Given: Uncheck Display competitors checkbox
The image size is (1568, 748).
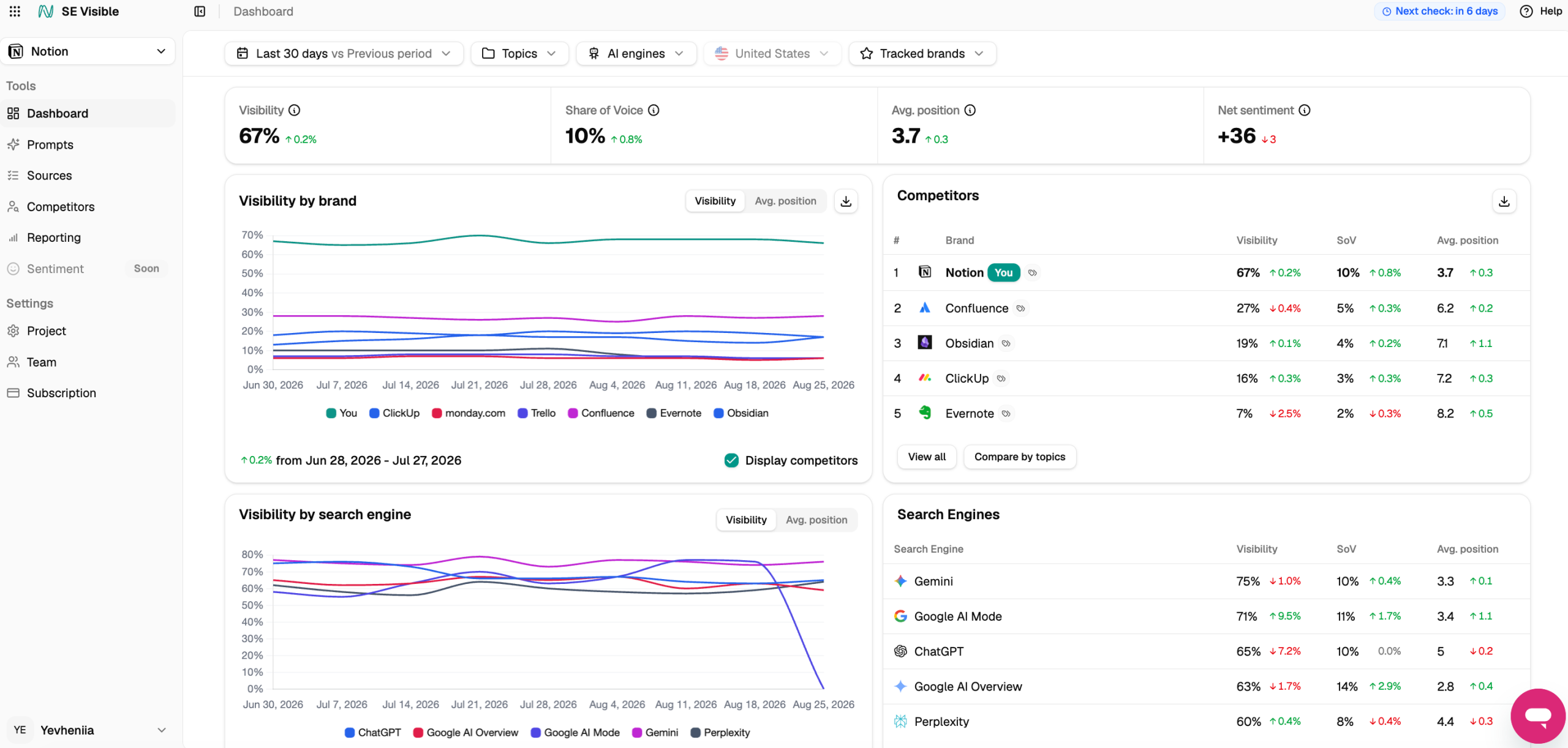Looking at the screenshot, I should [731, 460].
